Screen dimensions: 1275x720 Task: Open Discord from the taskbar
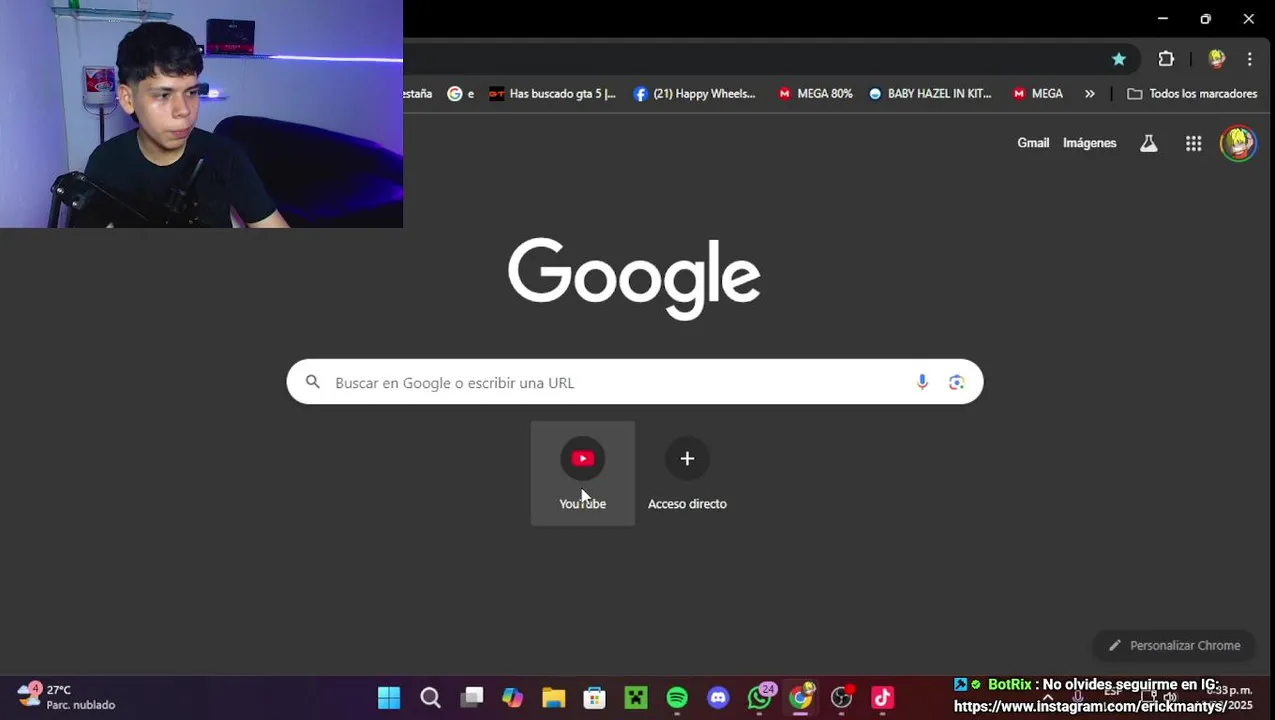718,697
